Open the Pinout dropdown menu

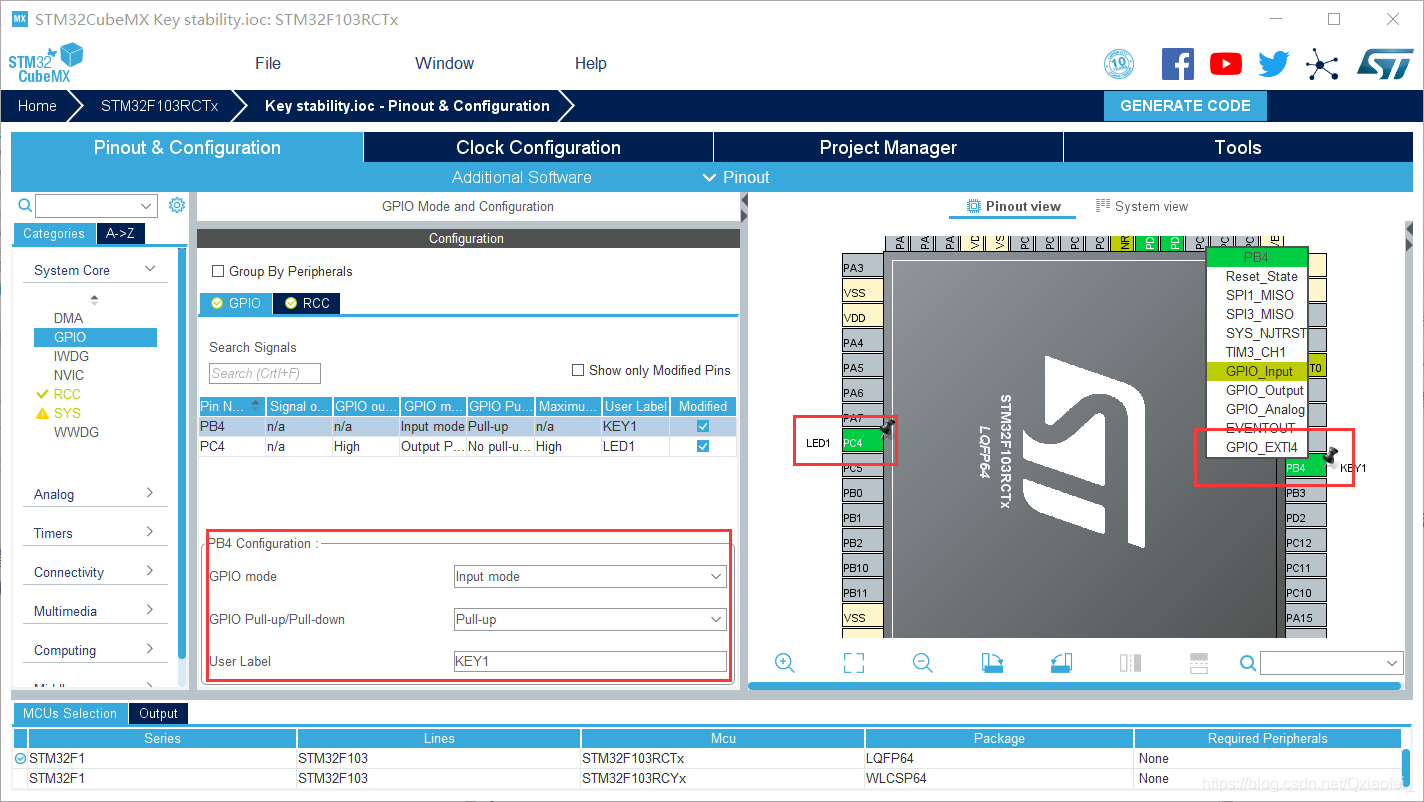tap(736, 177)
